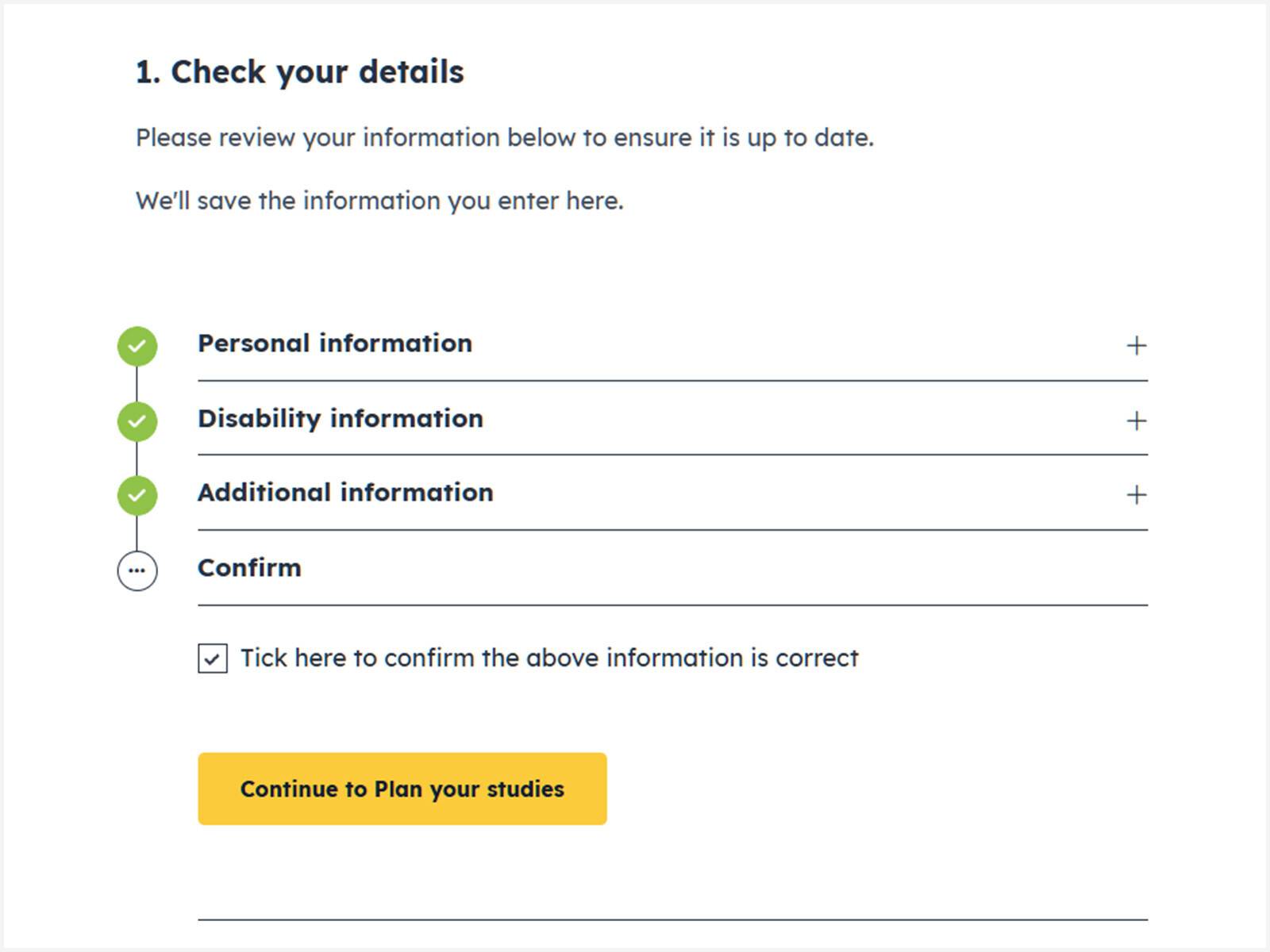
Task: Click the green checkmark beside Additional information
Action: pos(137,495)
